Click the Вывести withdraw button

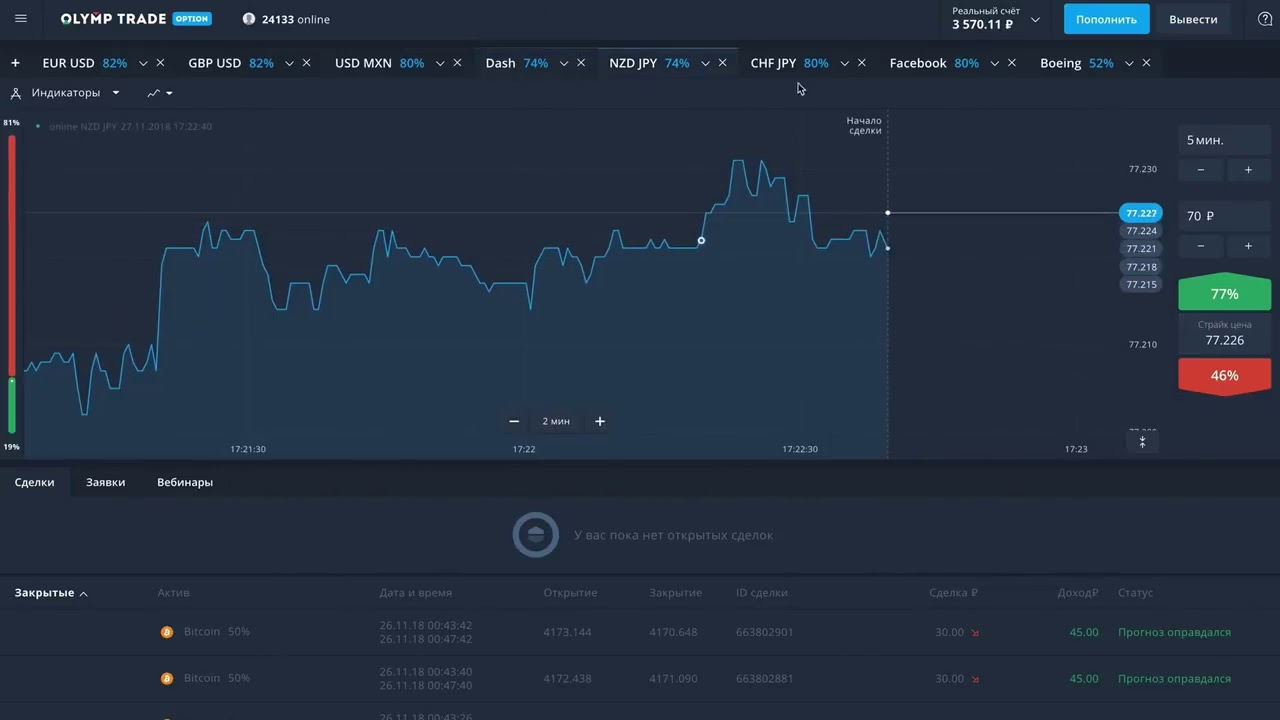point(1193,19)
